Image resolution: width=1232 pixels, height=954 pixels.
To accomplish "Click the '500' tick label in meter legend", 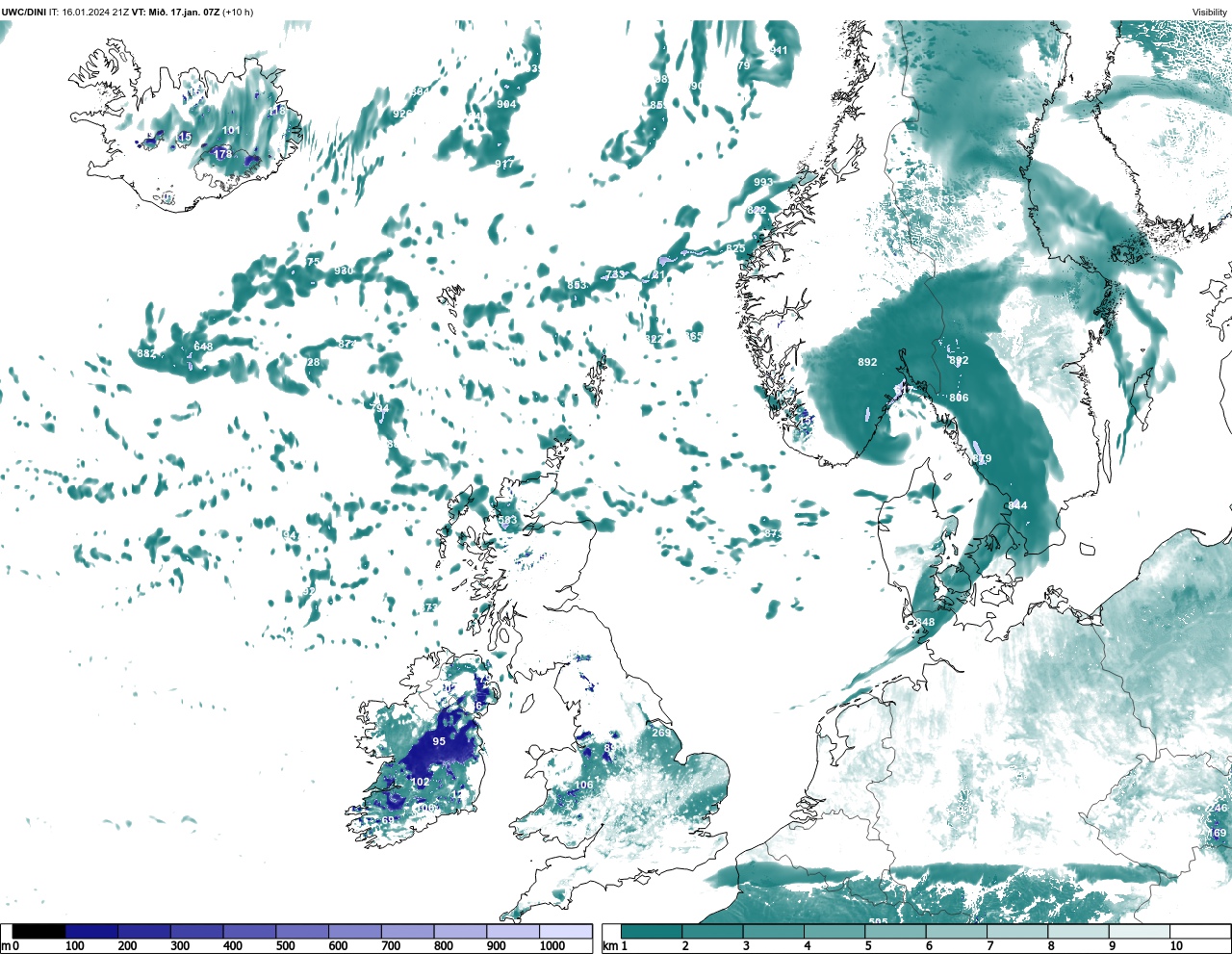I will [285, 946].
